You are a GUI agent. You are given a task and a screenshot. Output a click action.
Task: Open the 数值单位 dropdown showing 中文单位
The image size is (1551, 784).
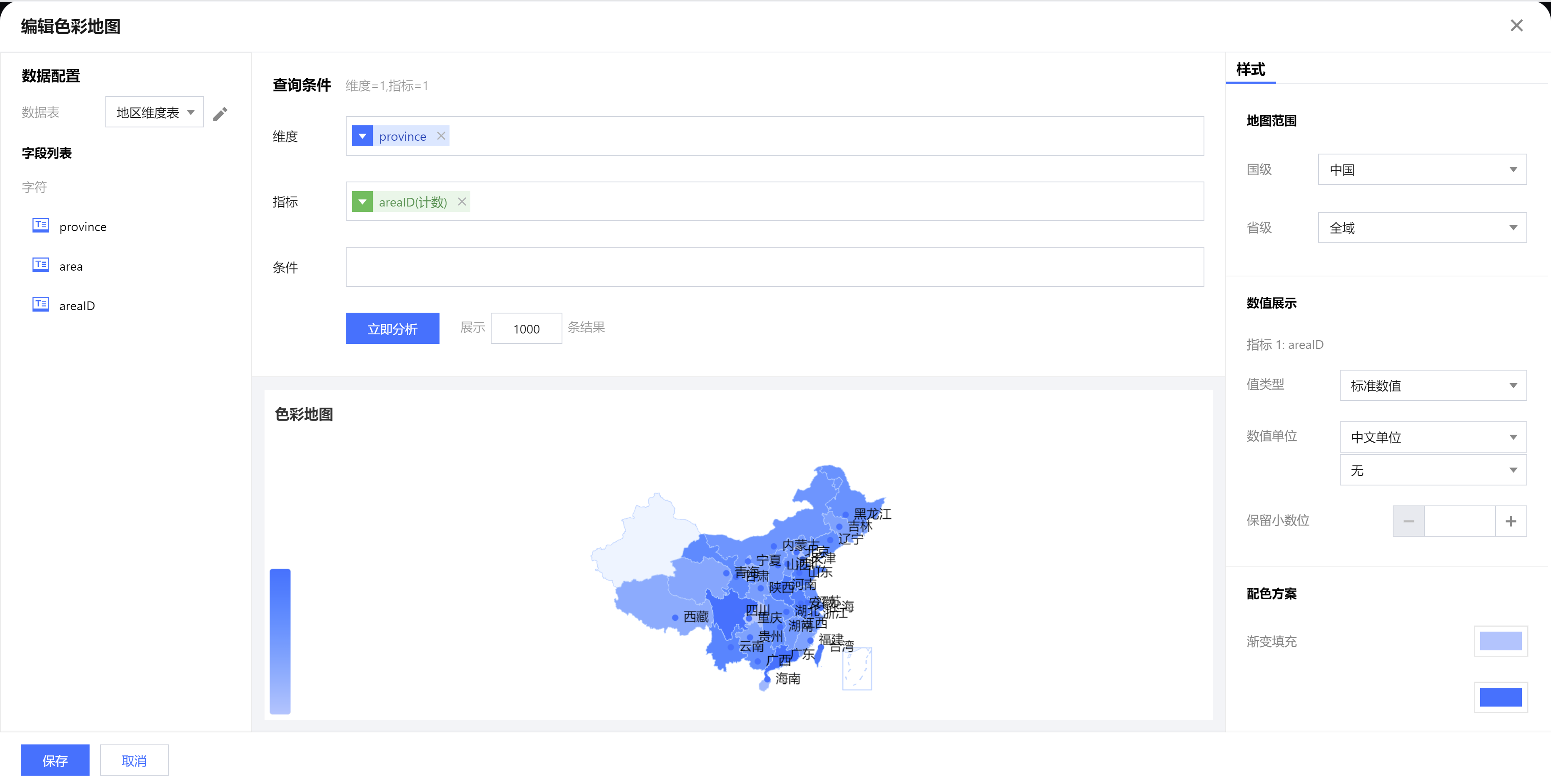click(1432, 438)
